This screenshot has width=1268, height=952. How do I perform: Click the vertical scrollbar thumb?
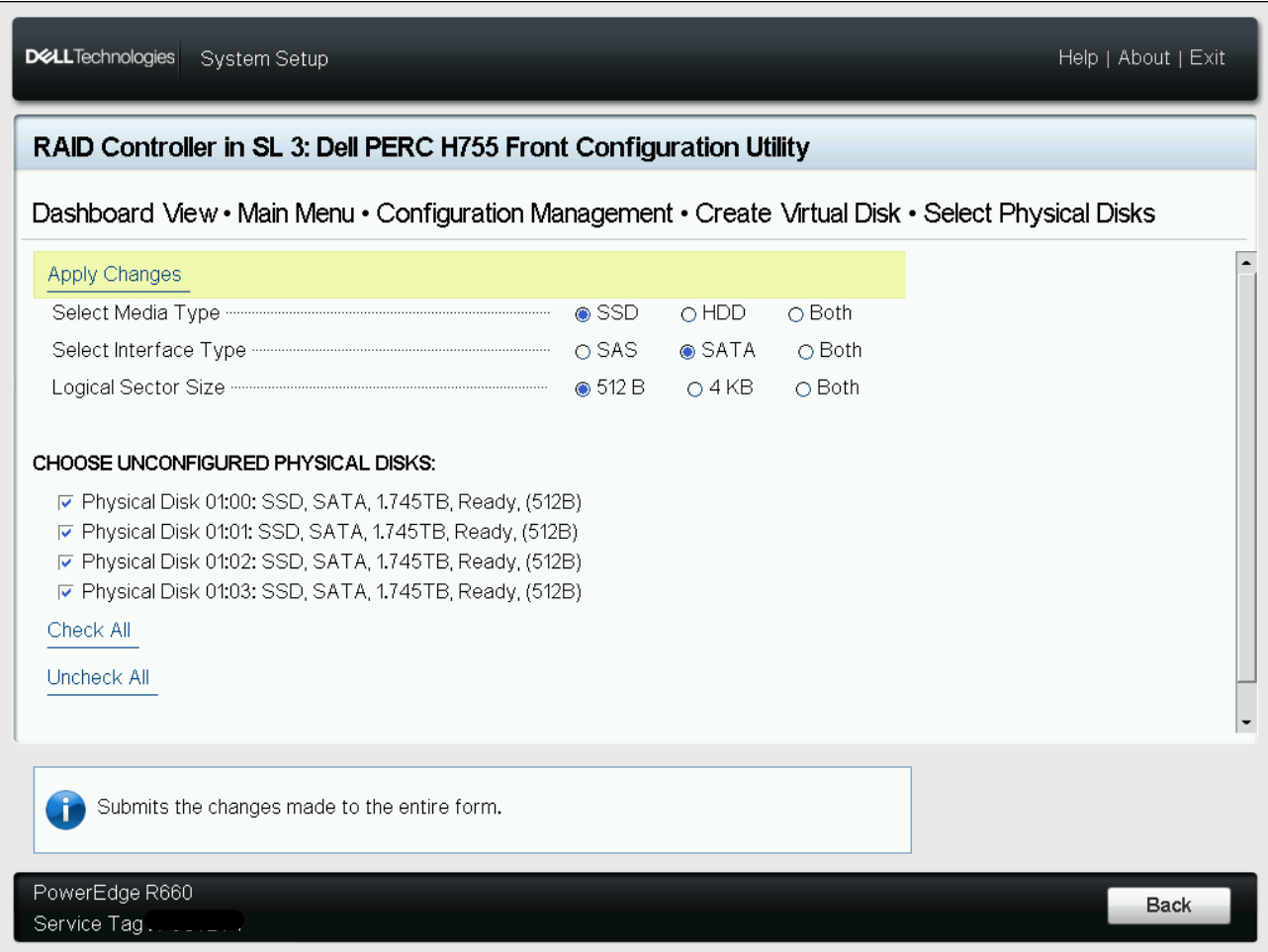coord(1246,477)
